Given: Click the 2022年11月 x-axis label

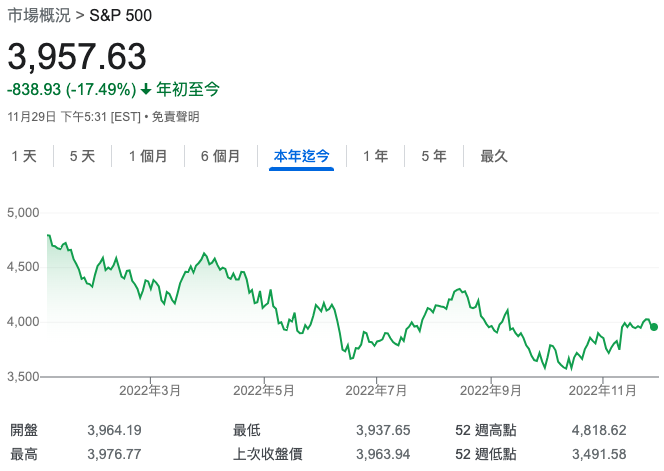Looking at the screenshot, I should 602,391.
